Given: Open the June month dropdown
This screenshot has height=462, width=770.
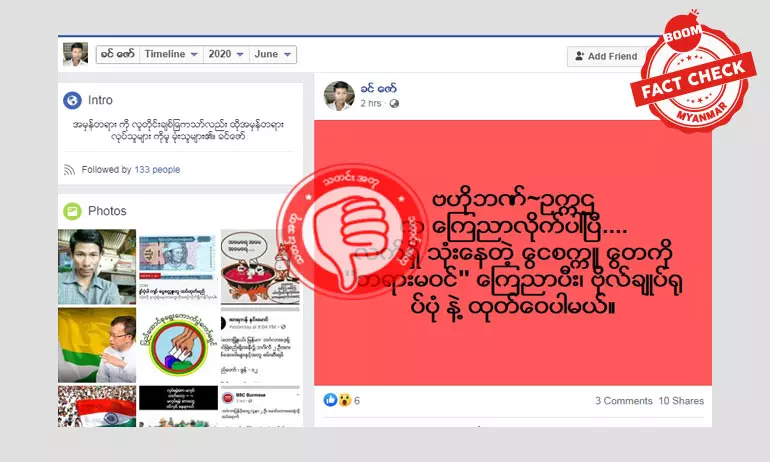Looking at the screenshot, I should tap(273, 54).
